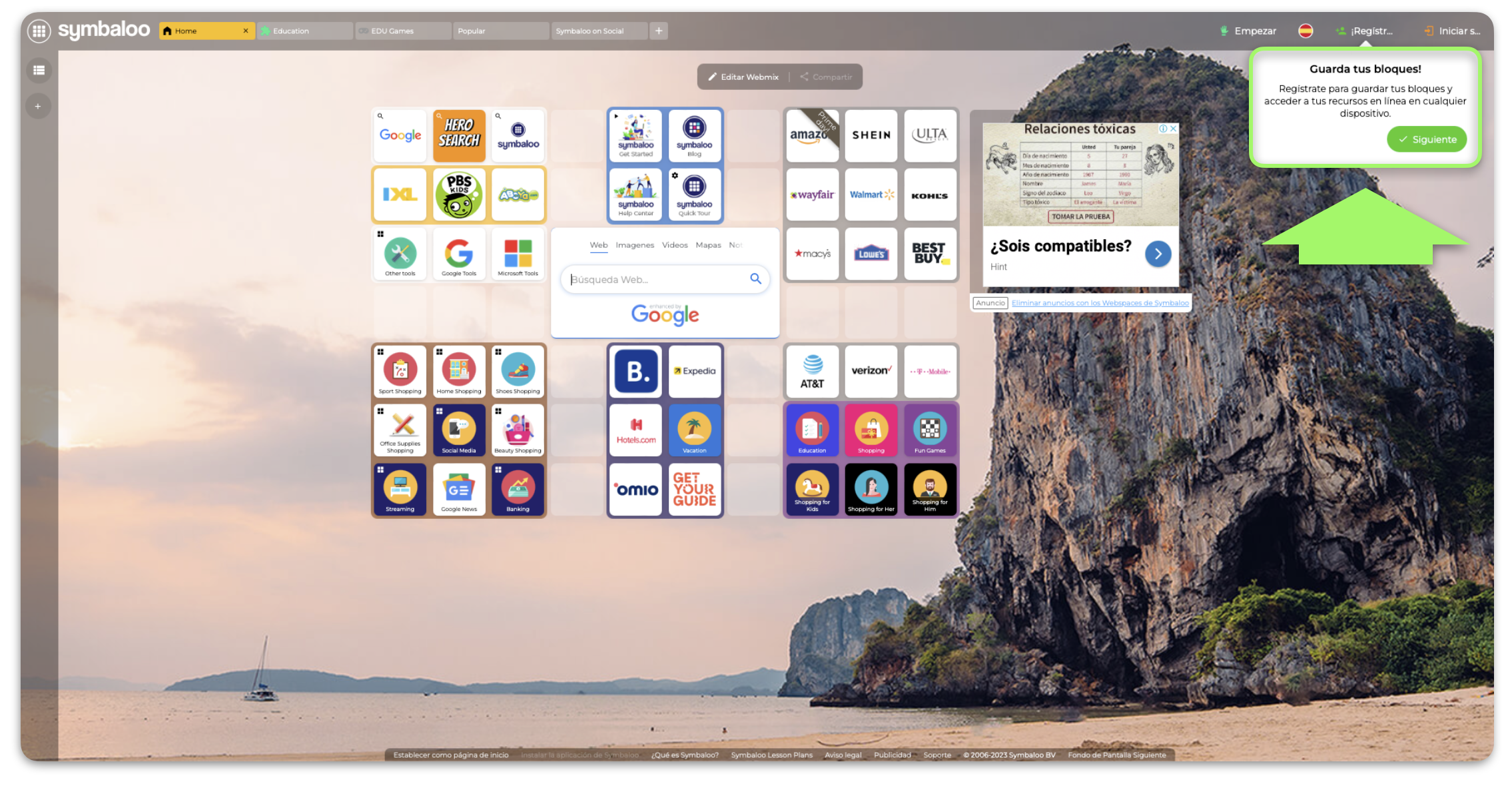The width and height of the screenshot is (1512, 786).
Task: Open the Other tools tile
Action: 400,254
